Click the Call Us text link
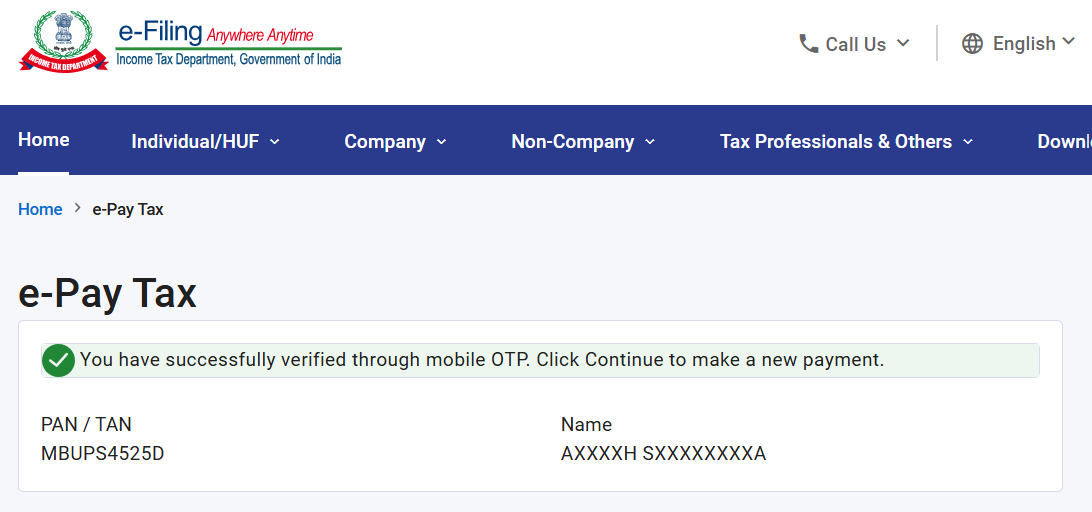The height and width of the screenshot is (512, 1092). pos(856,44)
